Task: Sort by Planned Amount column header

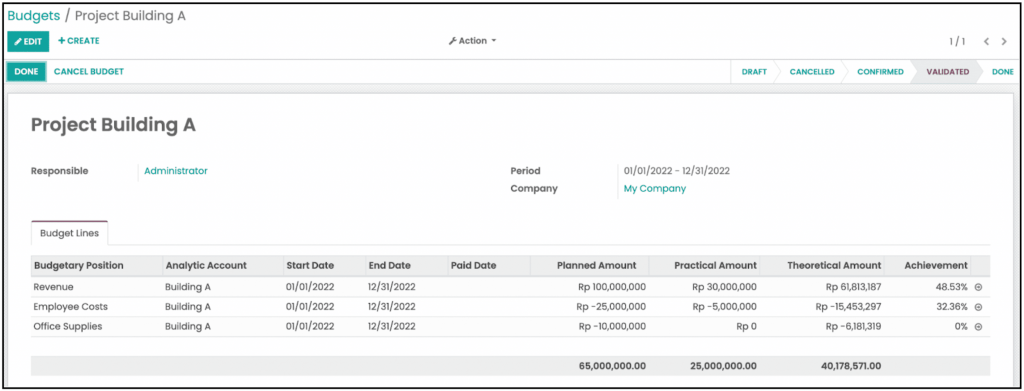Action: pos(590,266)
